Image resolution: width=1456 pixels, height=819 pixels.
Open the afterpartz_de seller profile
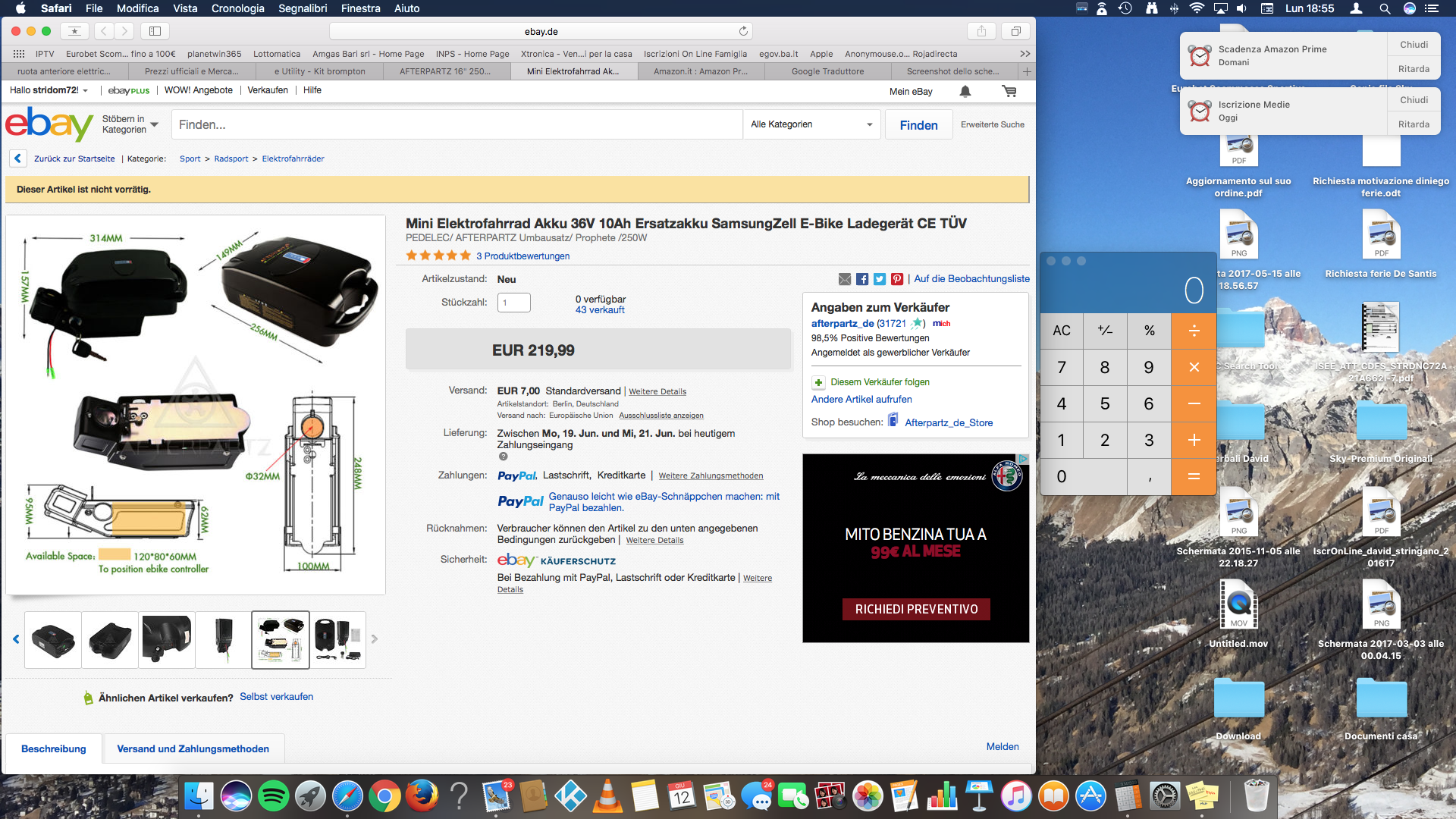pos(843,323)
